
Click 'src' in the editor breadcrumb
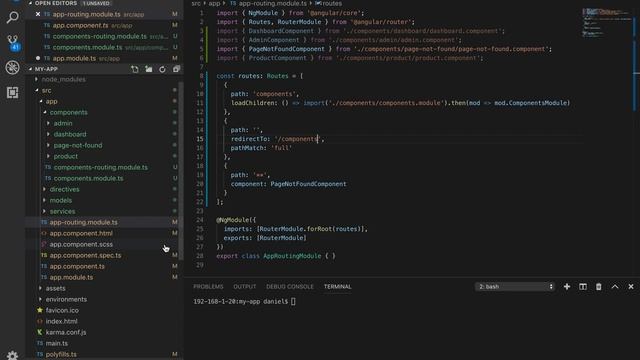(x=196, y=3)
